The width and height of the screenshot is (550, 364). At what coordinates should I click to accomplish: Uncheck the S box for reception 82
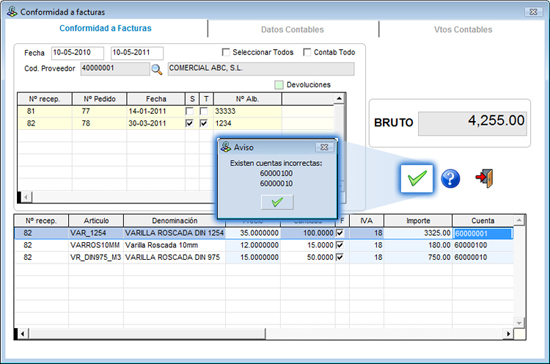[189, 123]
